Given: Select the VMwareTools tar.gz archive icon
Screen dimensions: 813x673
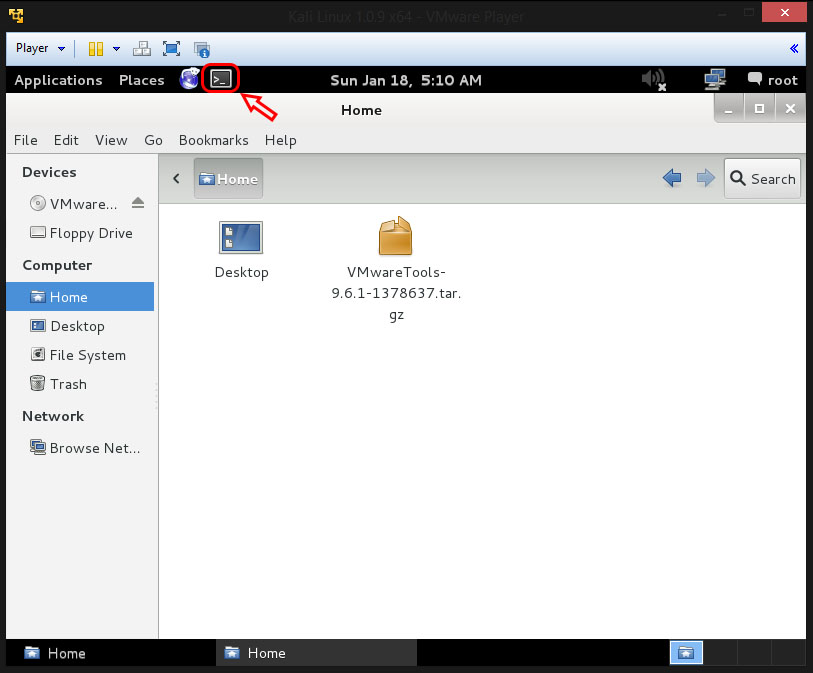Looking at the screenshot, I should point(396,236).
